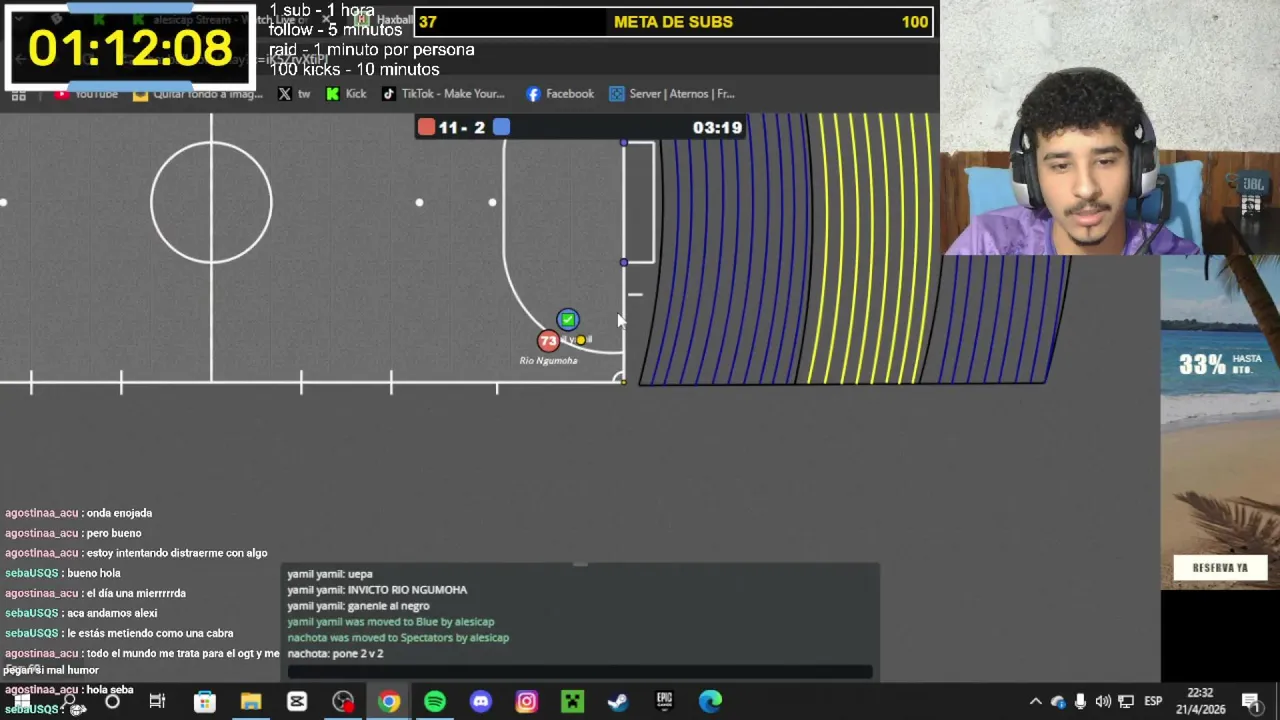Focus the Haxball chat input field
This screenshot has height=720, width=1280.
[x=580, y=672]
